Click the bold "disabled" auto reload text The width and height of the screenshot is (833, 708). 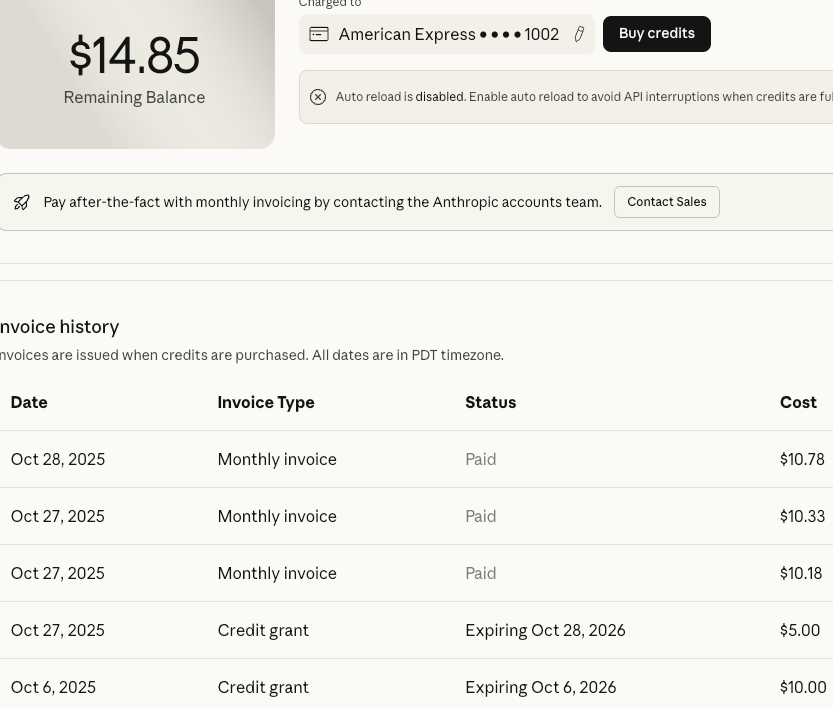440,97
